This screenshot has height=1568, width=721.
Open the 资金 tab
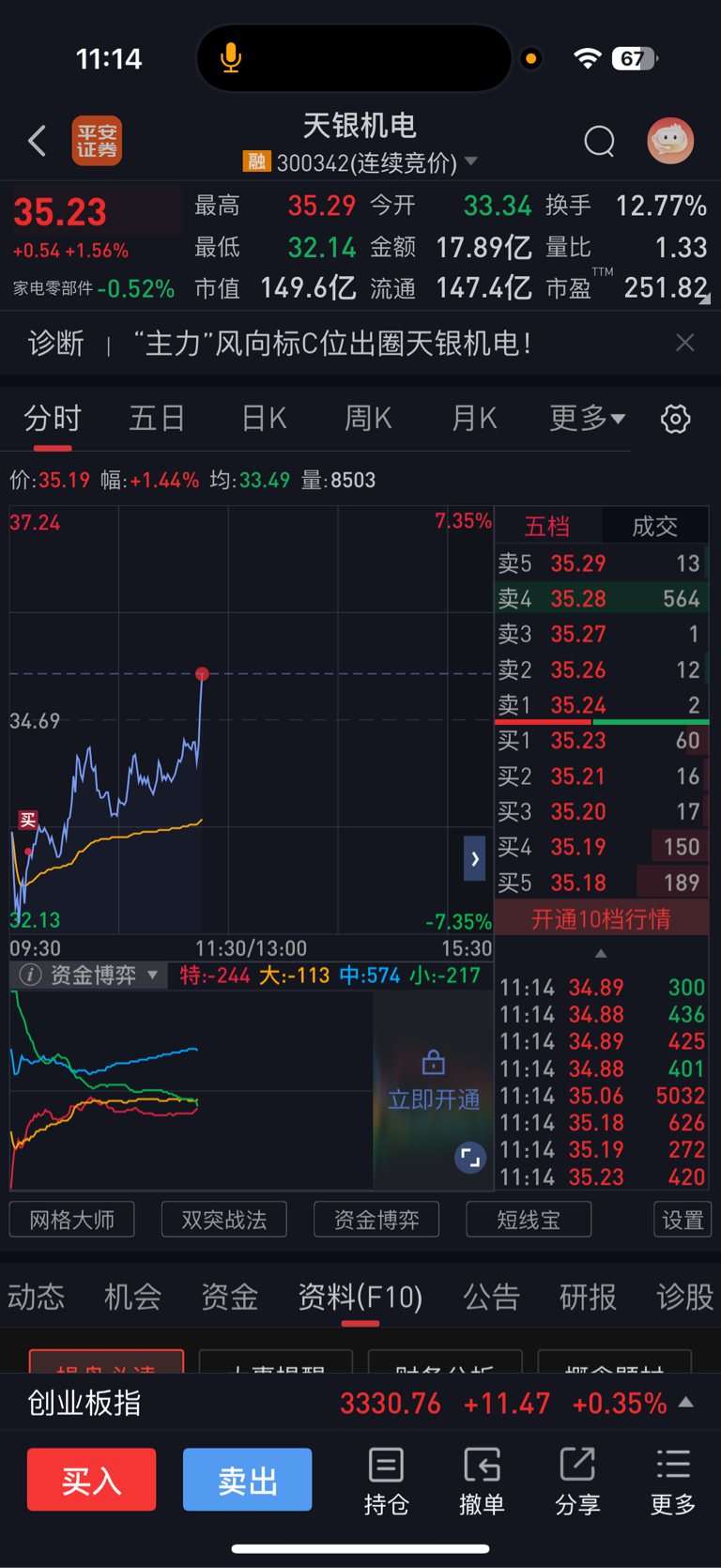click(x=229, y=1297)
